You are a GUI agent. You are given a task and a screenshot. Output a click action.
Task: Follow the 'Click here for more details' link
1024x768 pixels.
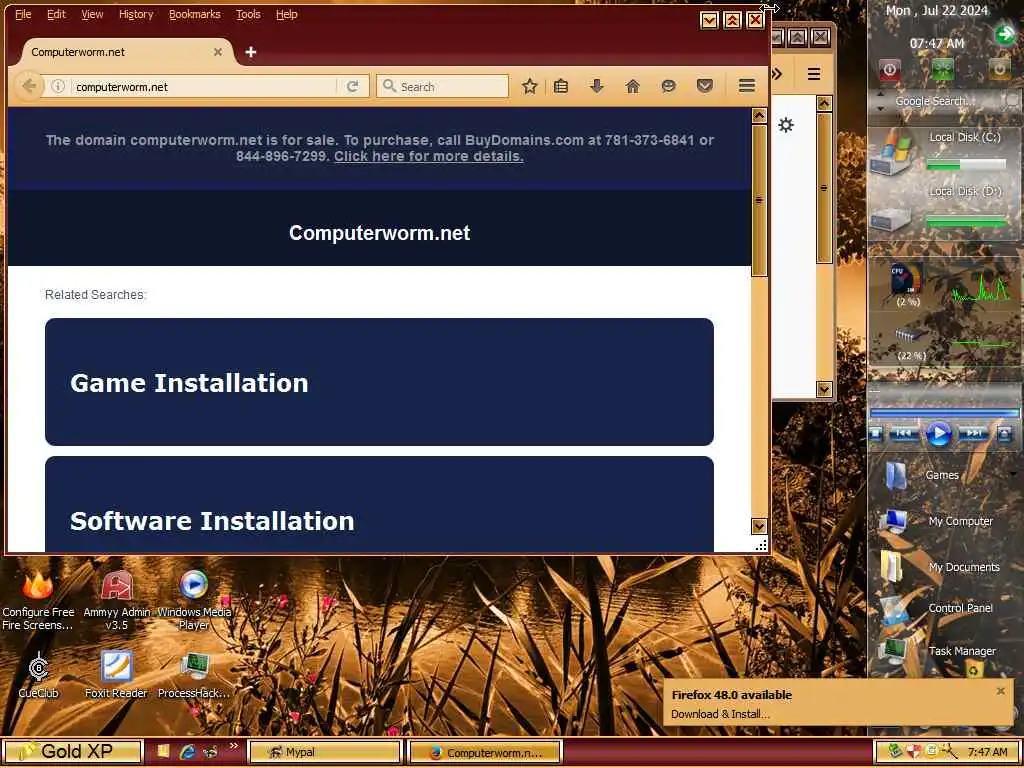(428, 157)
